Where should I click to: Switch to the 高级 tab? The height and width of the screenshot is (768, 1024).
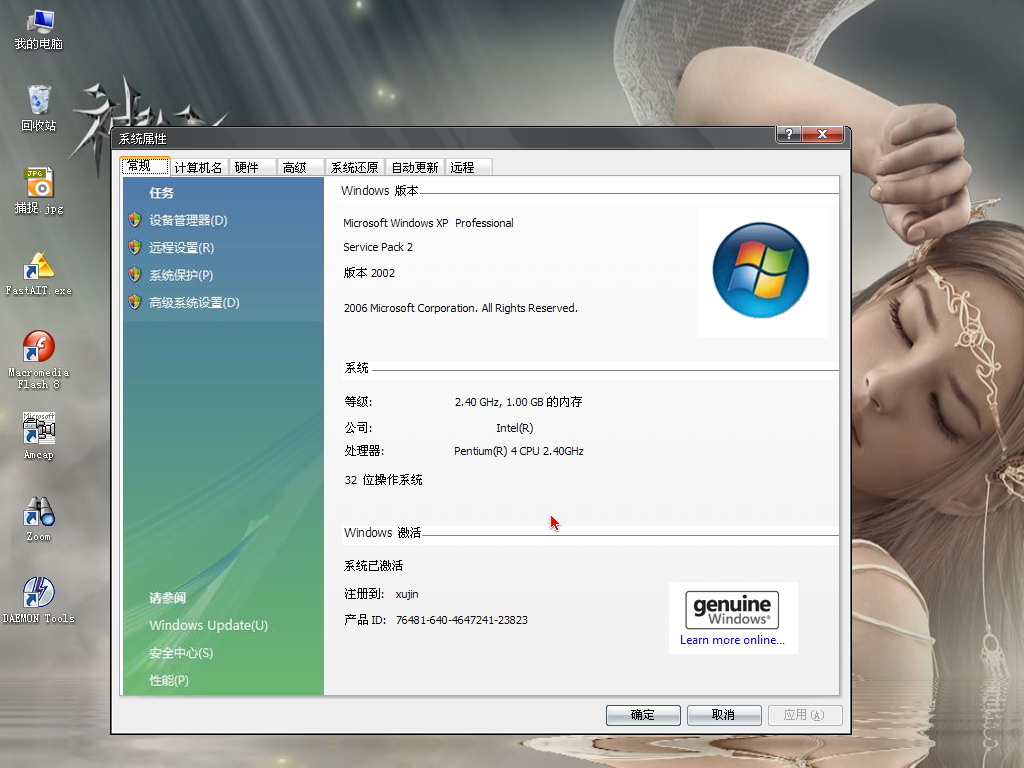[300, 168]
